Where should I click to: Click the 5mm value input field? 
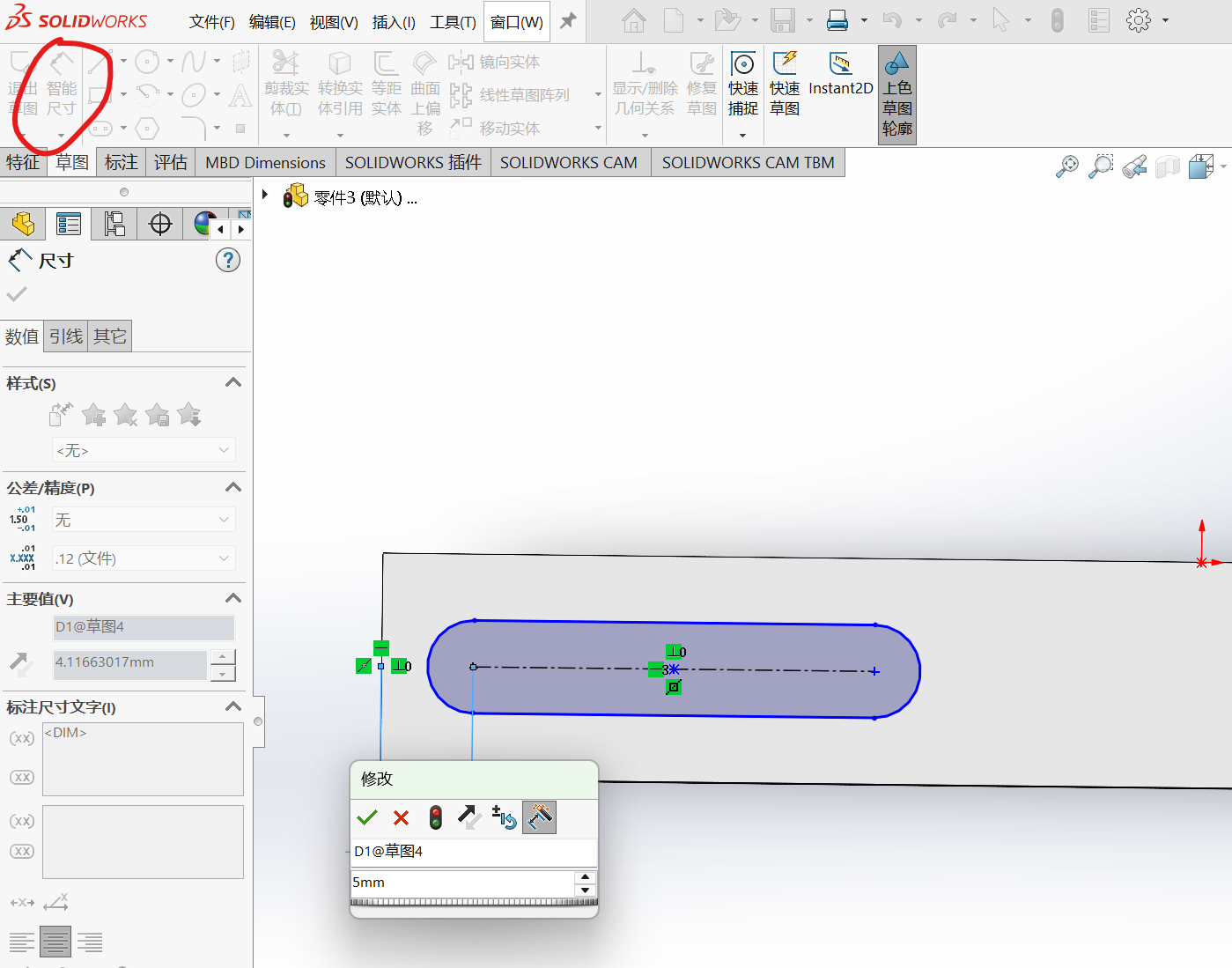[461, 883]
